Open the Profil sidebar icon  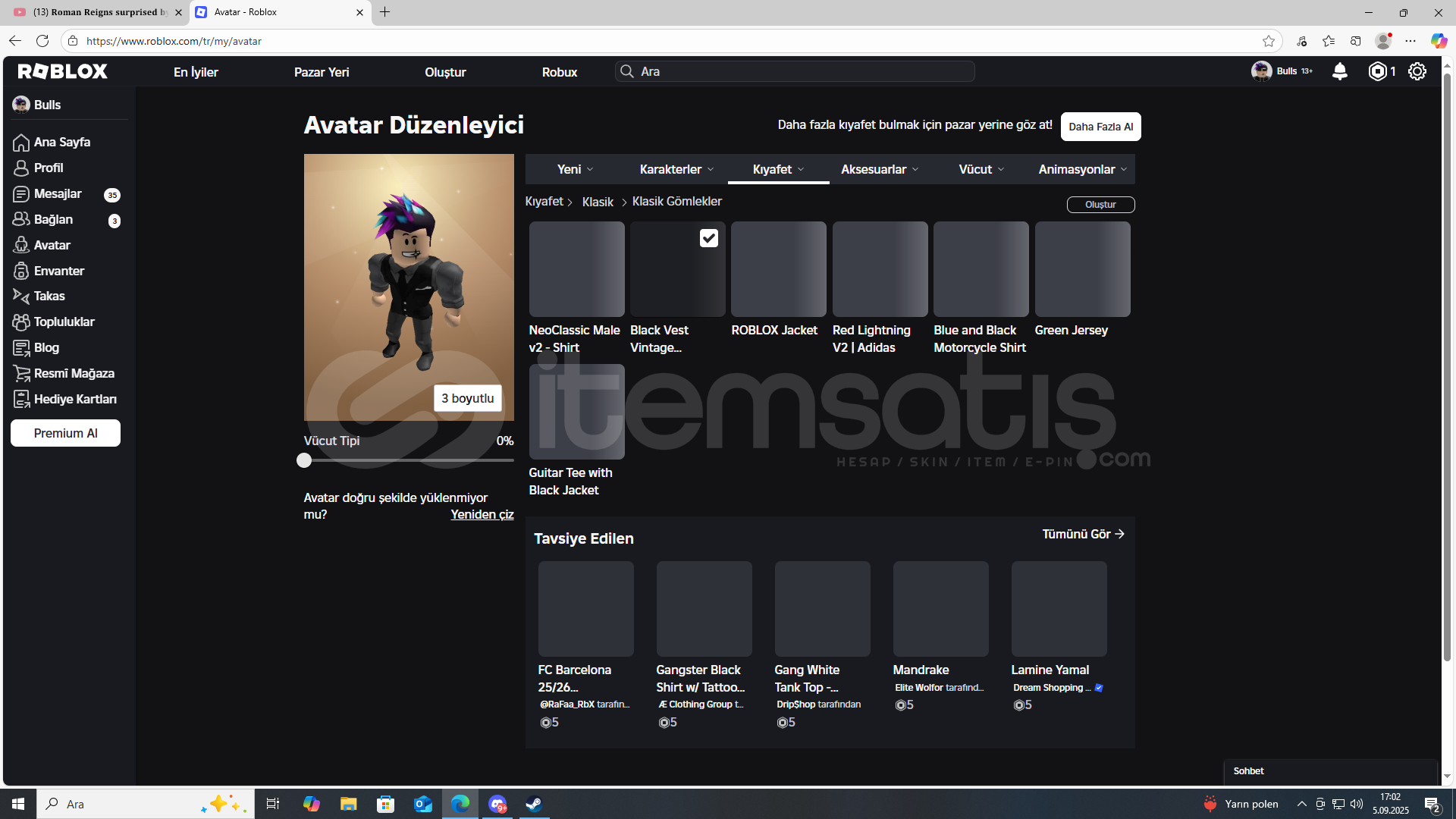[21, 168]
